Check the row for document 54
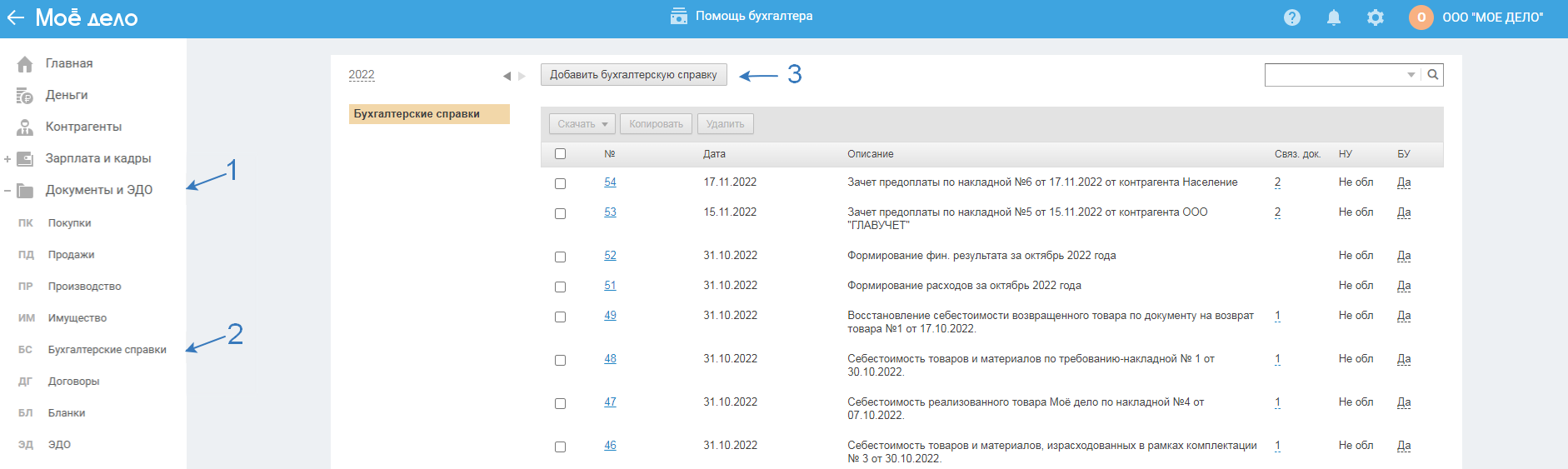The width and height of the screenshot is (1568, 469). [x=560, y=183]
